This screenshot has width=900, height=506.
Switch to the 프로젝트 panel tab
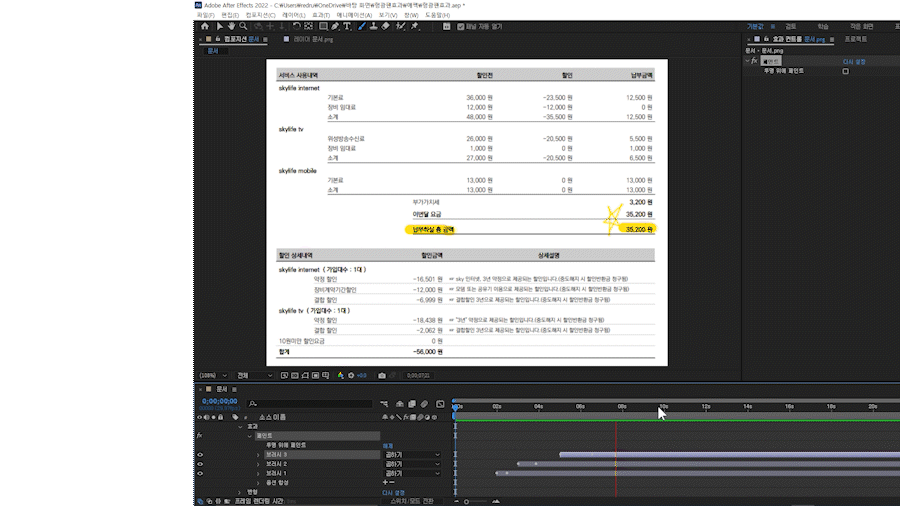856,39
